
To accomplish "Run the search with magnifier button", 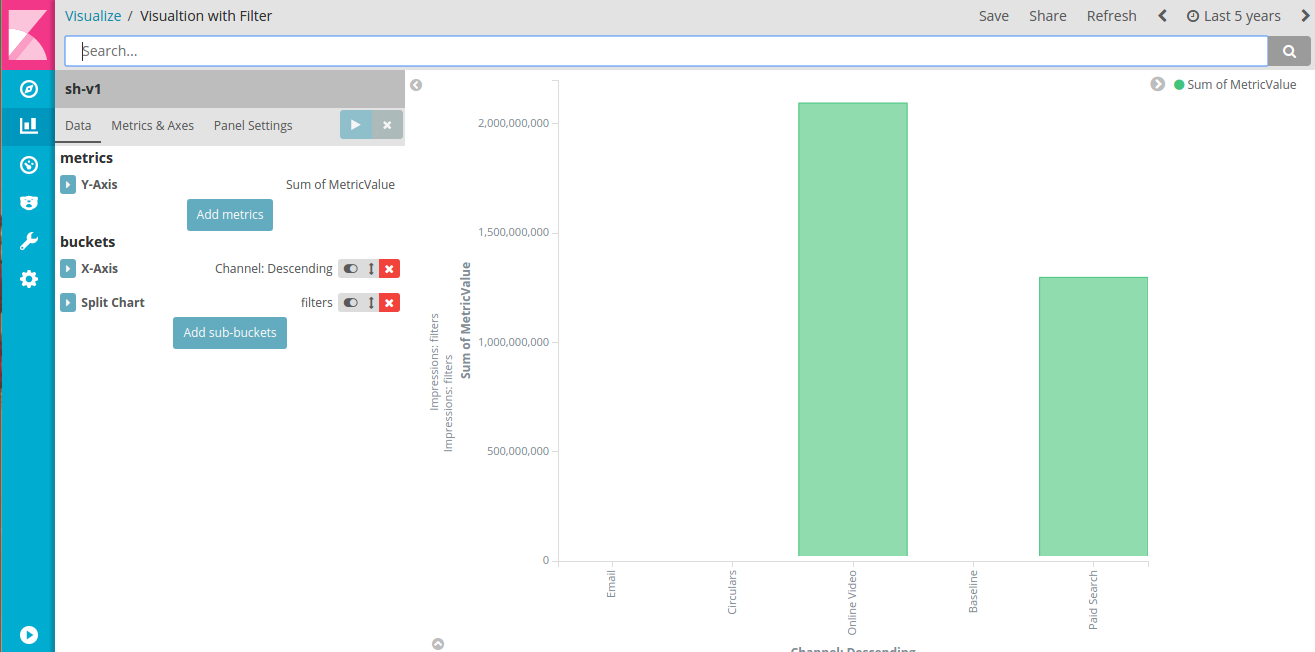I will 1289,51.
